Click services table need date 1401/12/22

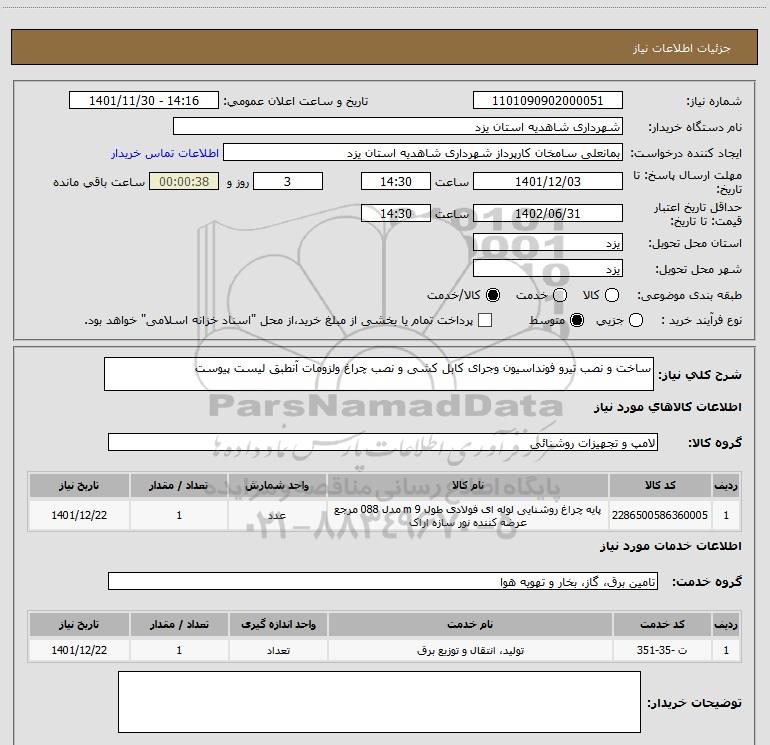pos(79,650)
